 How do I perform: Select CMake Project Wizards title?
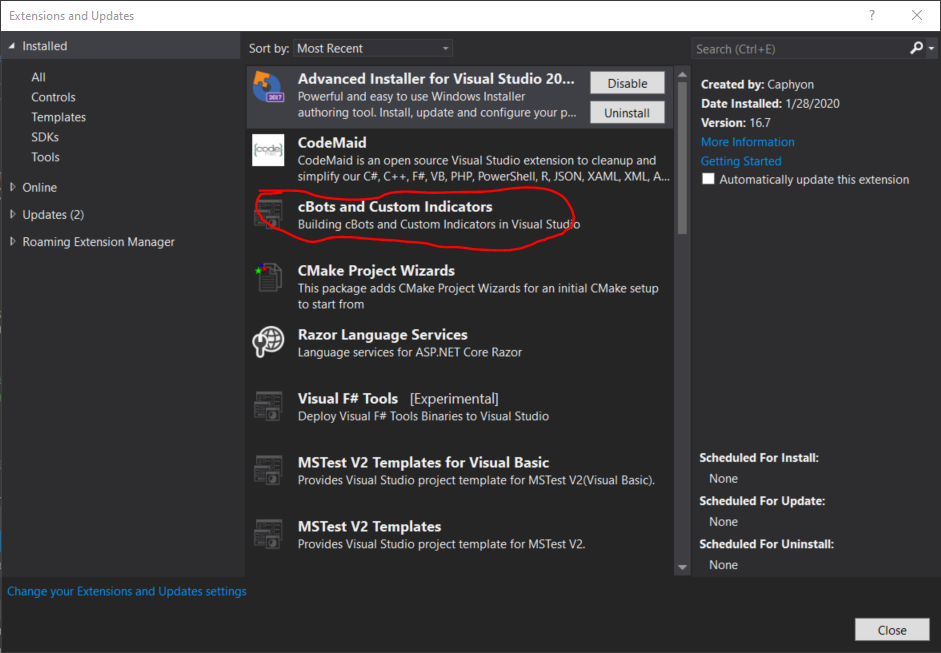376,271
